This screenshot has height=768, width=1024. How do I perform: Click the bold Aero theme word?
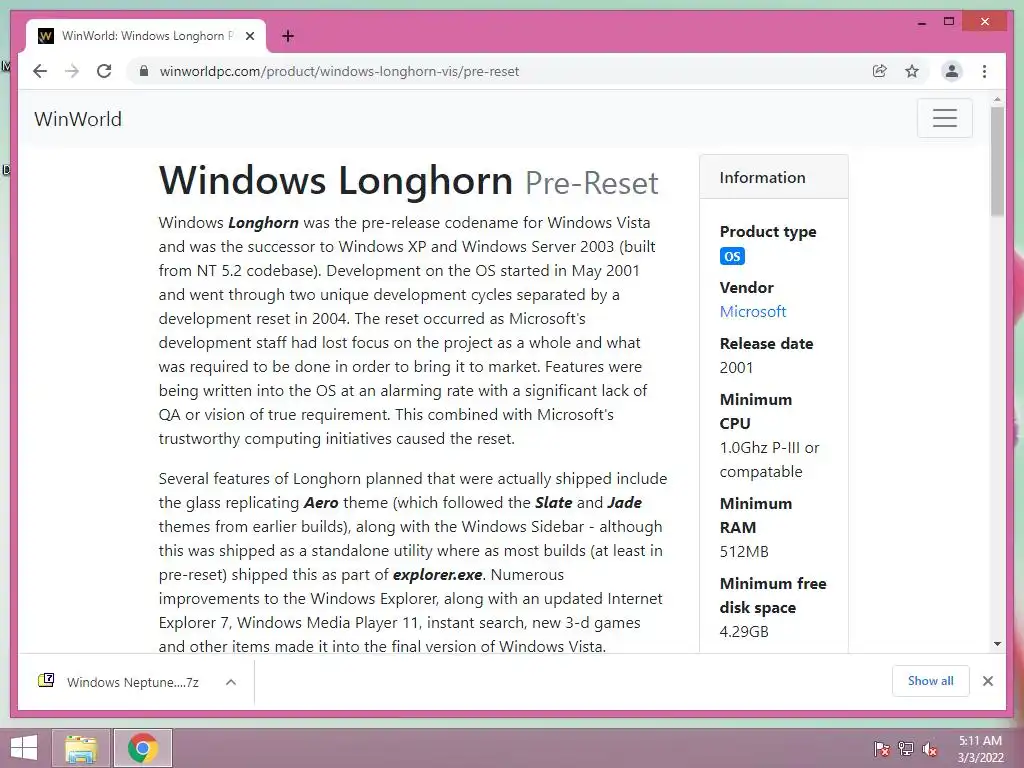tap(321, 503)
